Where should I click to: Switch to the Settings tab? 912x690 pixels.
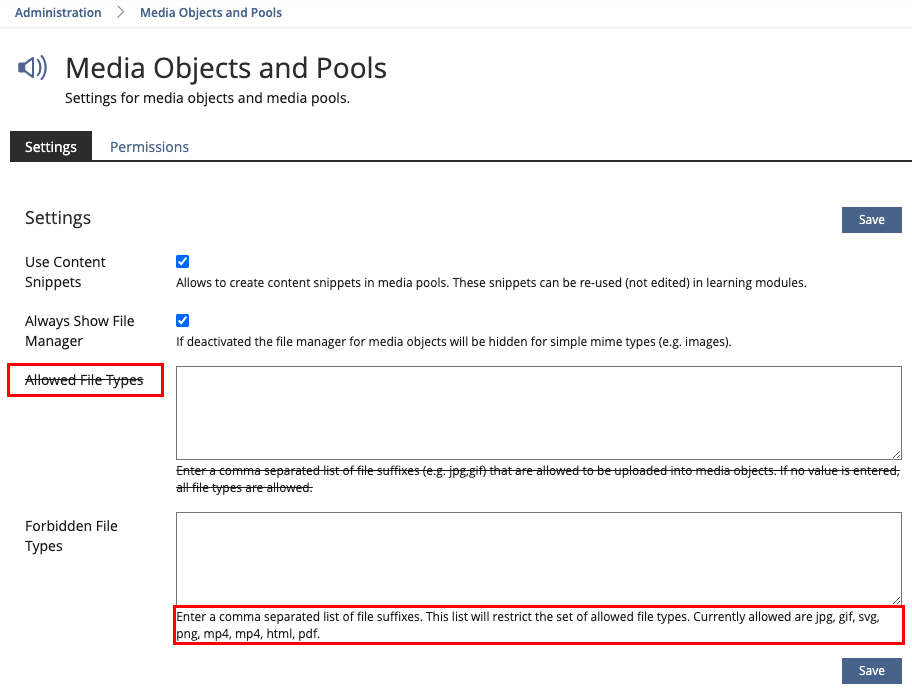click(51, 147)
